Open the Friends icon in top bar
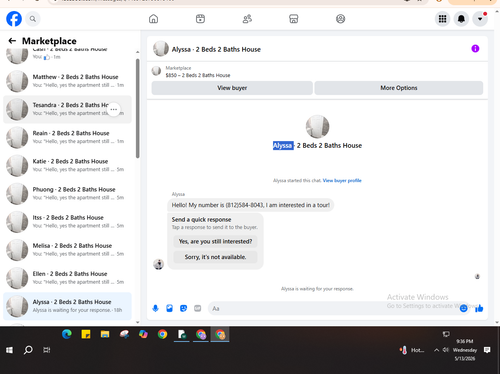500x374 pixels. [247, 19]
